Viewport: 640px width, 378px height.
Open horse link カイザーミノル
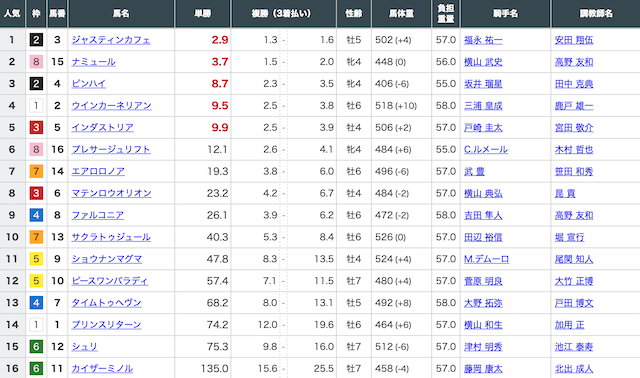(x=102, y=369)
